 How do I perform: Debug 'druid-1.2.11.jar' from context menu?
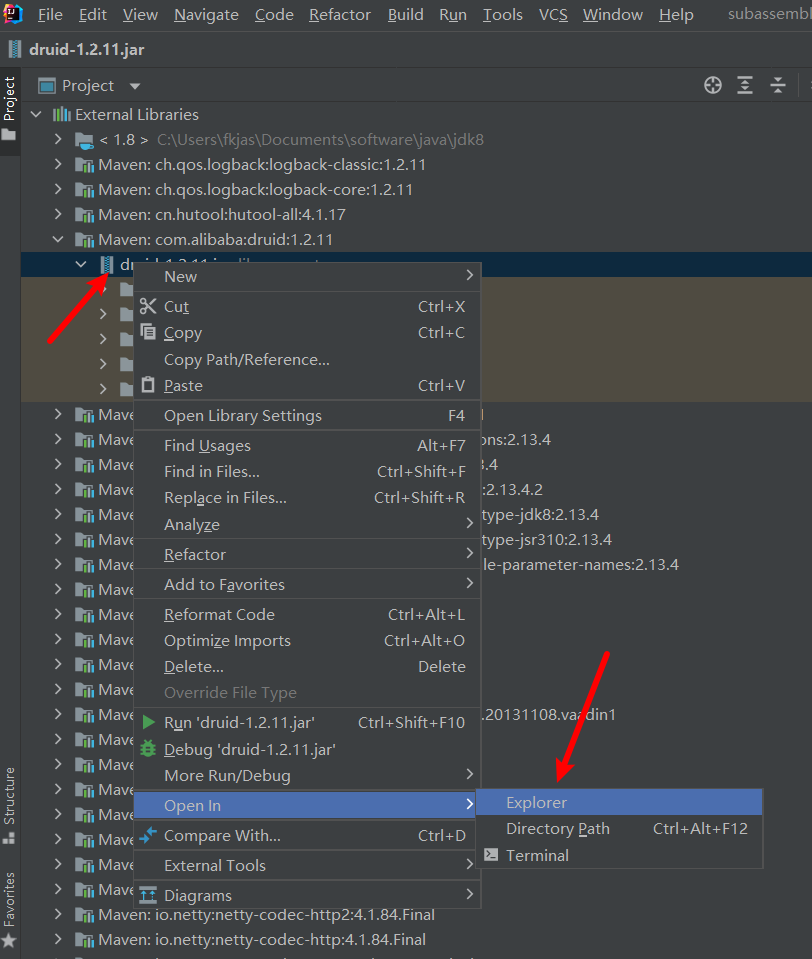tap(307, 749)
